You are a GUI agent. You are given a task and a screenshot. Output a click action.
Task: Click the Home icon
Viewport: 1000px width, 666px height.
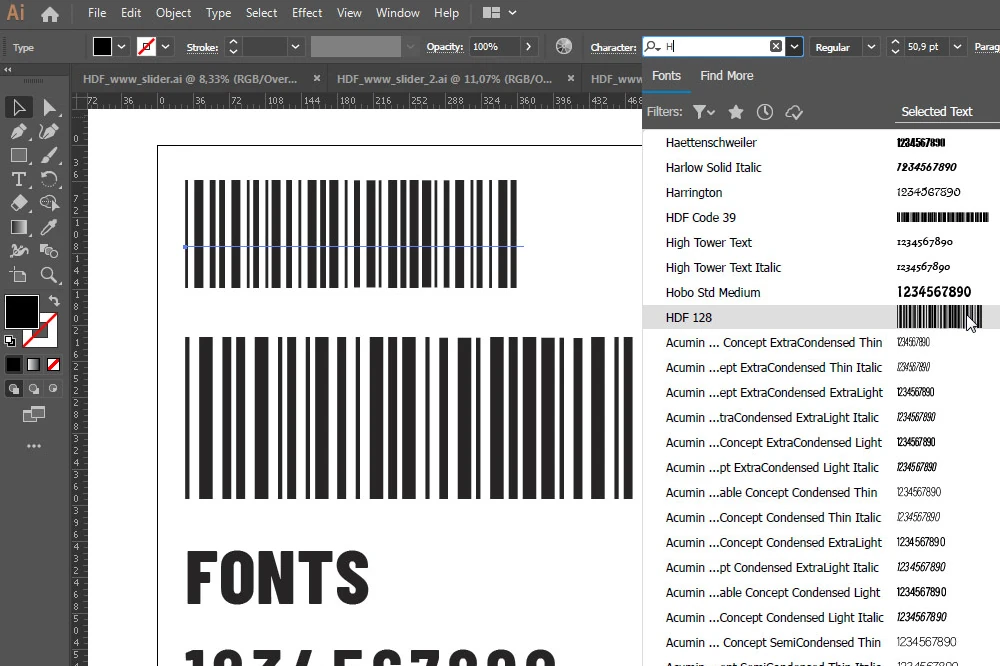pos(50,13)
